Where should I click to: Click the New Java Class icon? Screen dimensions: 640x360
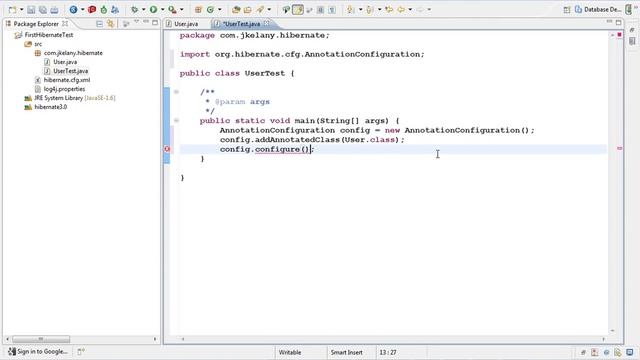click(211, 9)
